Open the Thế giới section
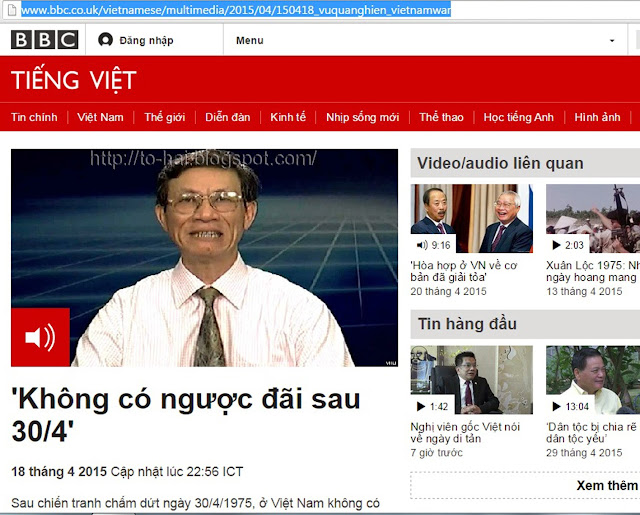 point(165,117)
